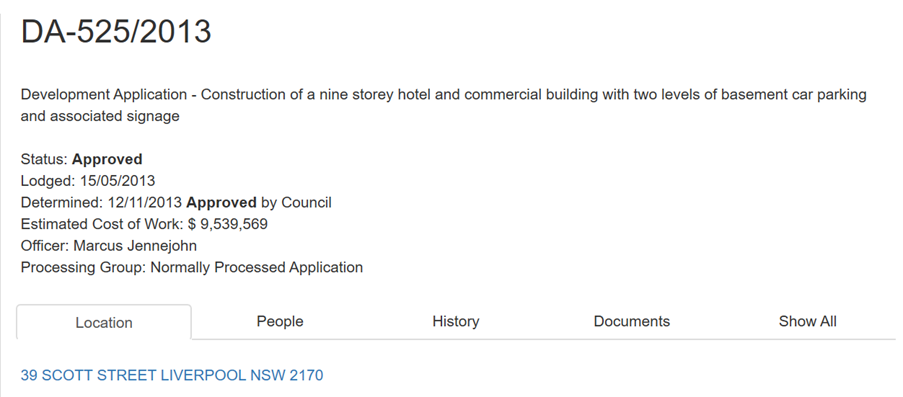Click 'Normally Processed Application' text
This screenshot has width=903, height=397.
coord(257,268)
